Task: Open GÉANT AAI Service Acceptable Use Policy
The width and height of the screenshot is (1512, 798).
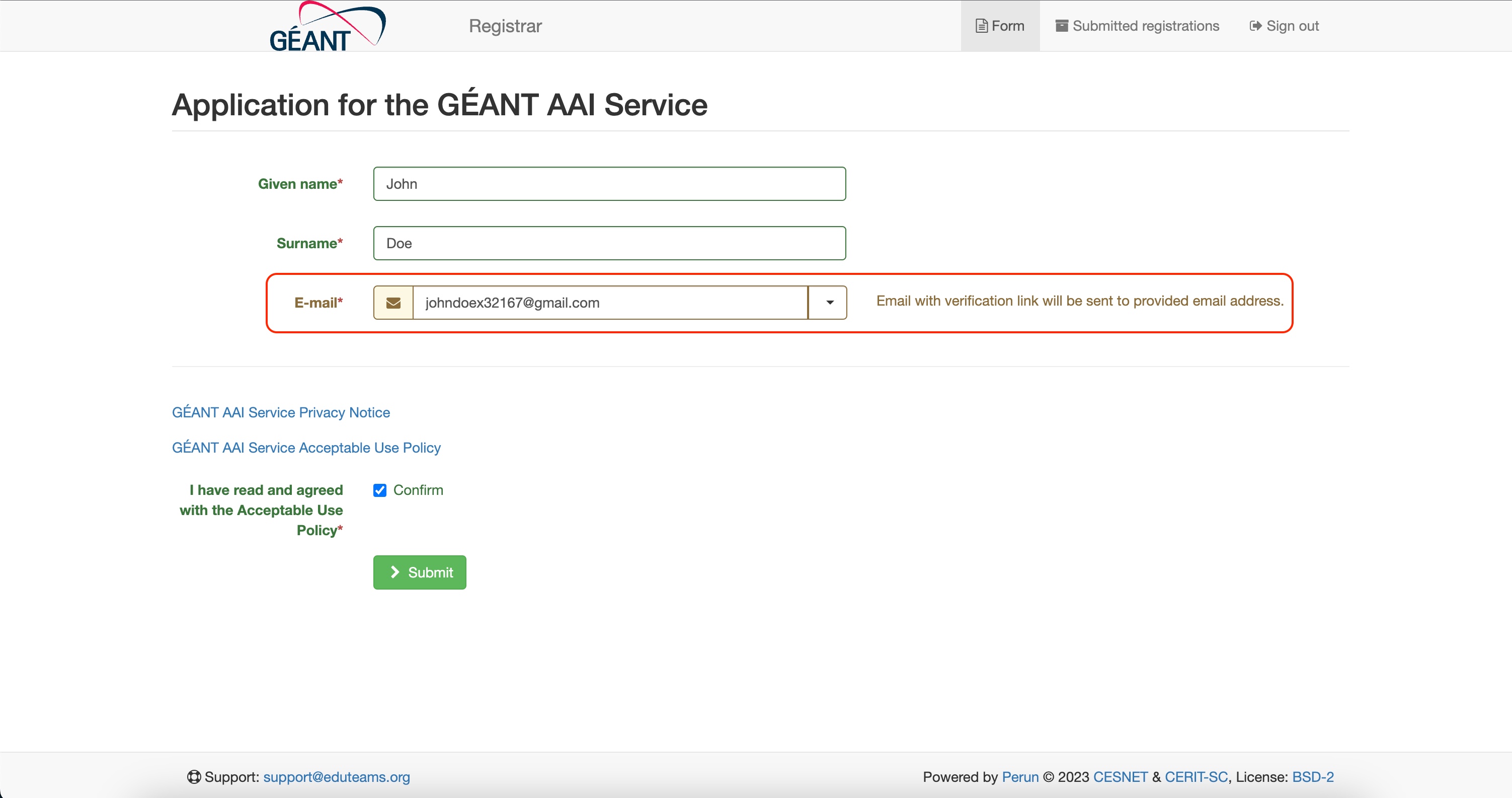Action: tap(306, 448)
